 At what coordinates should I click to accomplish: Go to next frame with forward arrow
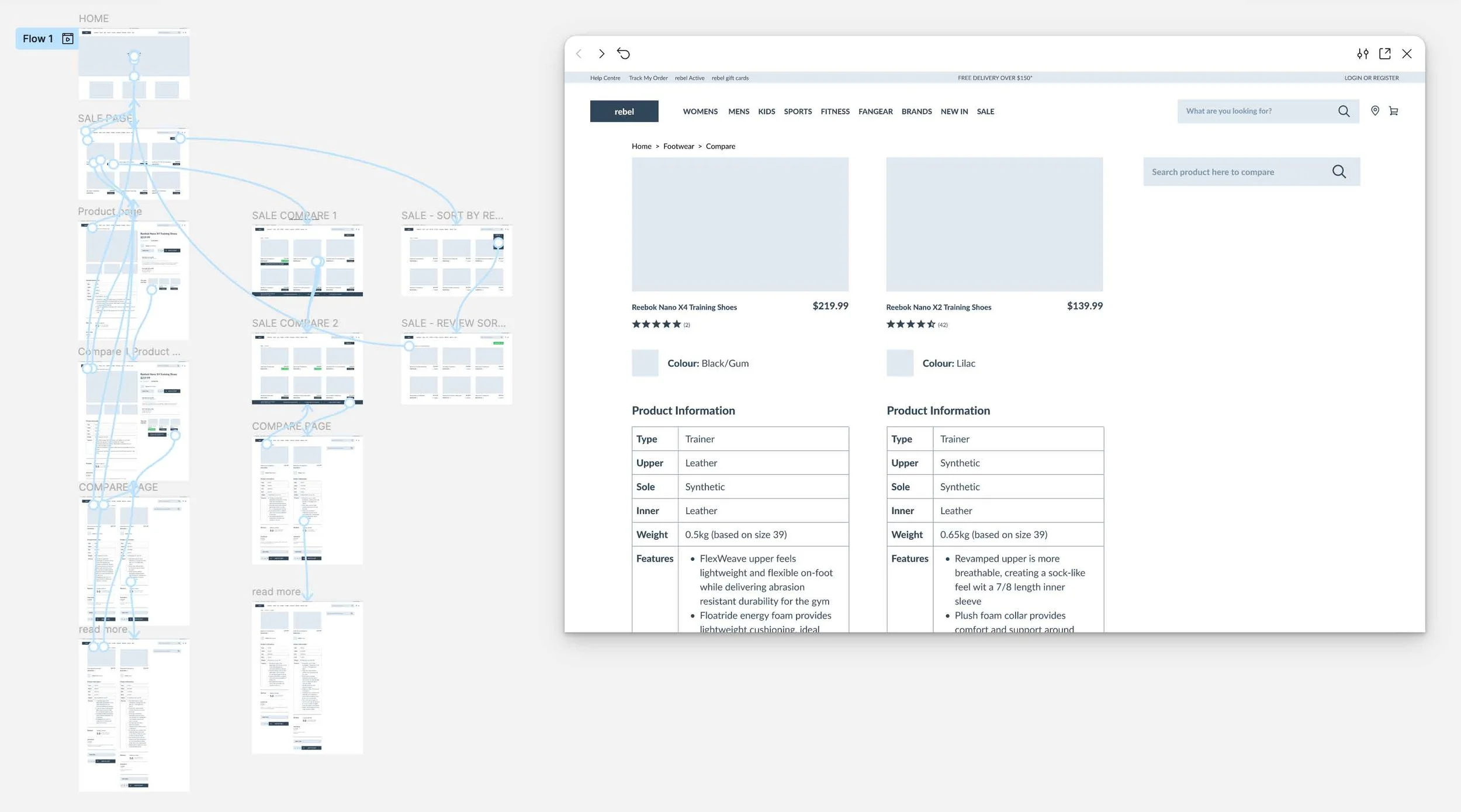[601, 54]
